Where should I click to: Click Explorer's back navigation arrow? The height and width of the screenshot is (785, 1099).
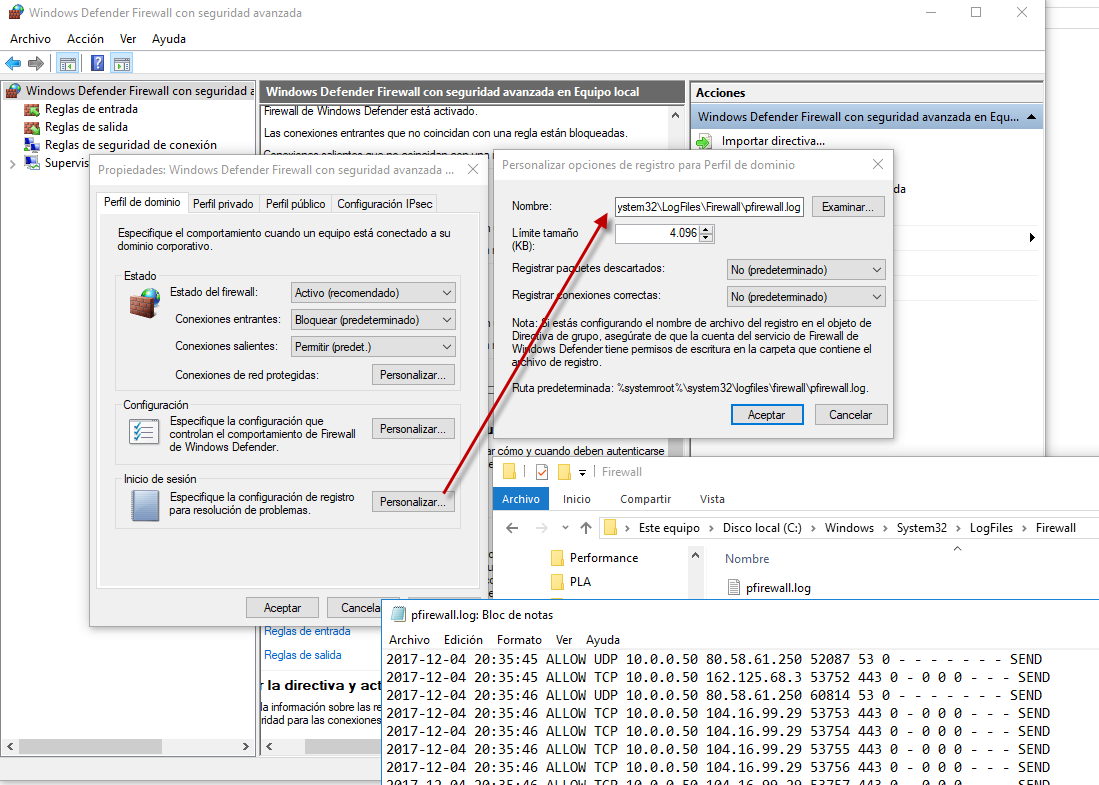click(x=512, y=528)
